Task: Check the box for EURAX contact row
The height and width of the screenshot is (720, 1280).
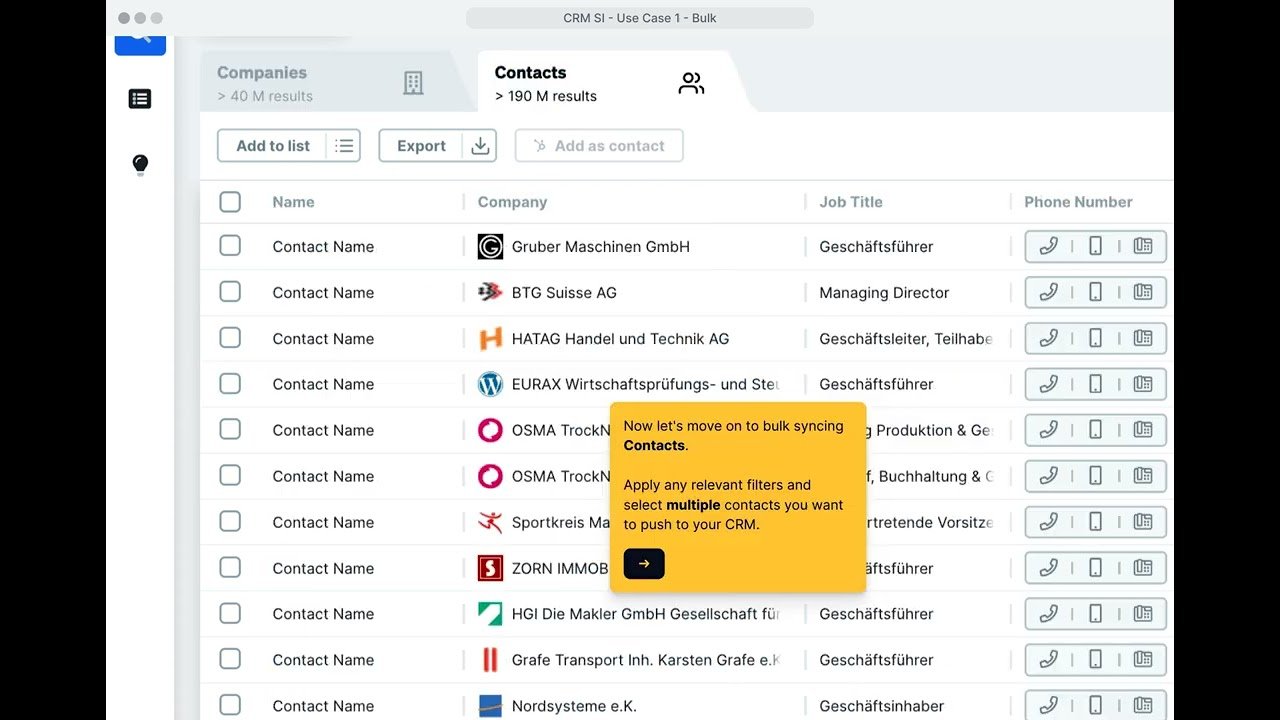Action: (230, 384)
